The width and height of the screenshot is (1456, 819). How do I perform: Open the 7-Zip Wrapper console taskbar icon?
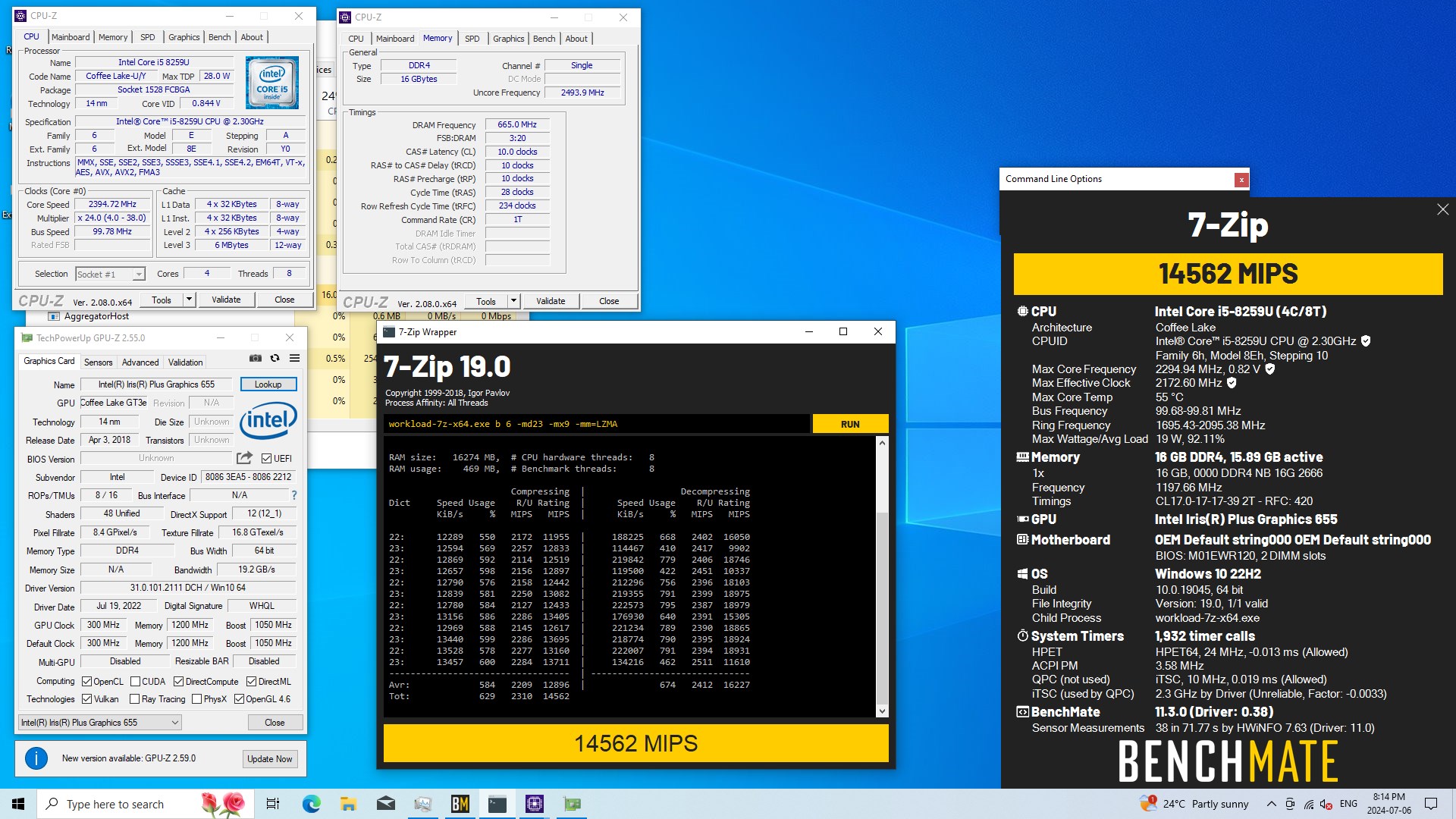497,804
